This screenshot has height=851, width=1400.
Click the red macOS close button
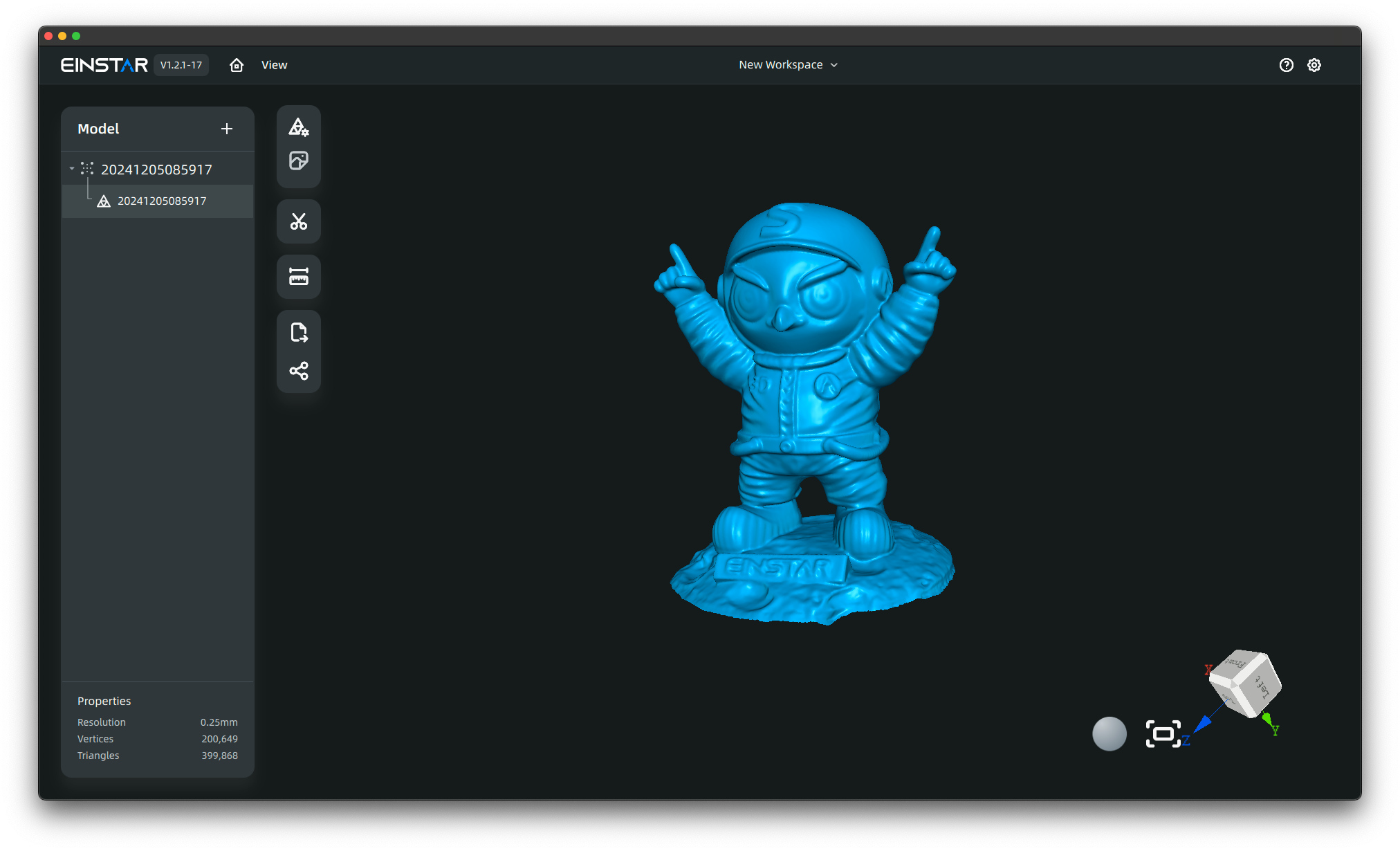pos(48,36)
